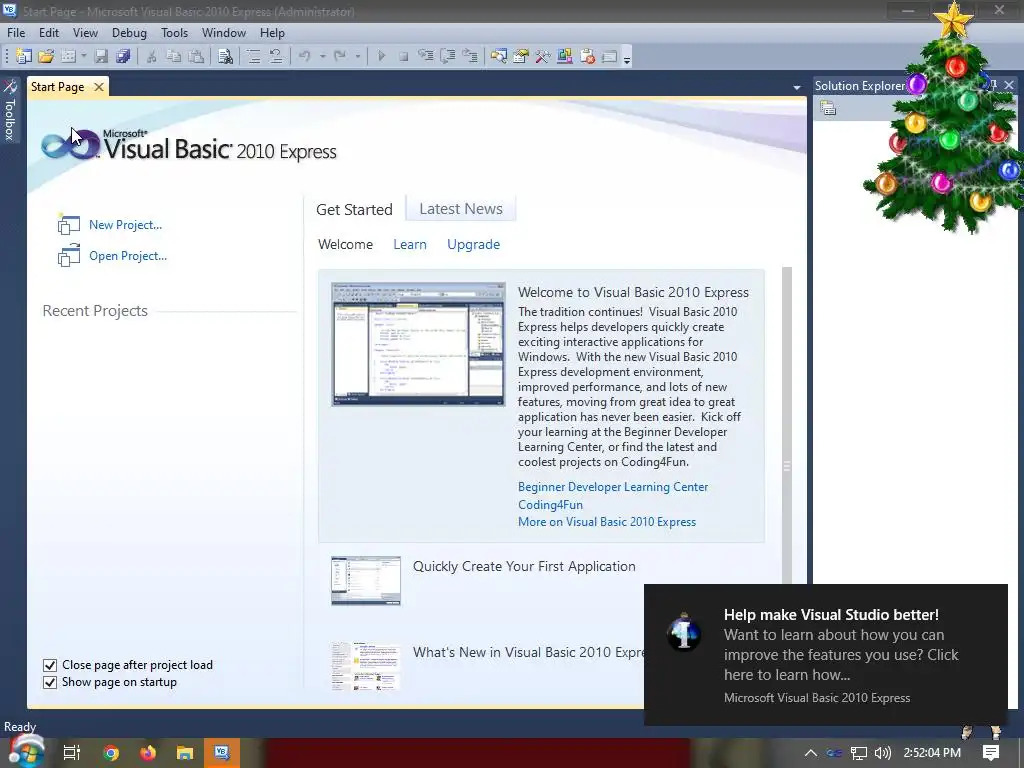Expand the Add New Item dropdown arrow

point(84,57)
